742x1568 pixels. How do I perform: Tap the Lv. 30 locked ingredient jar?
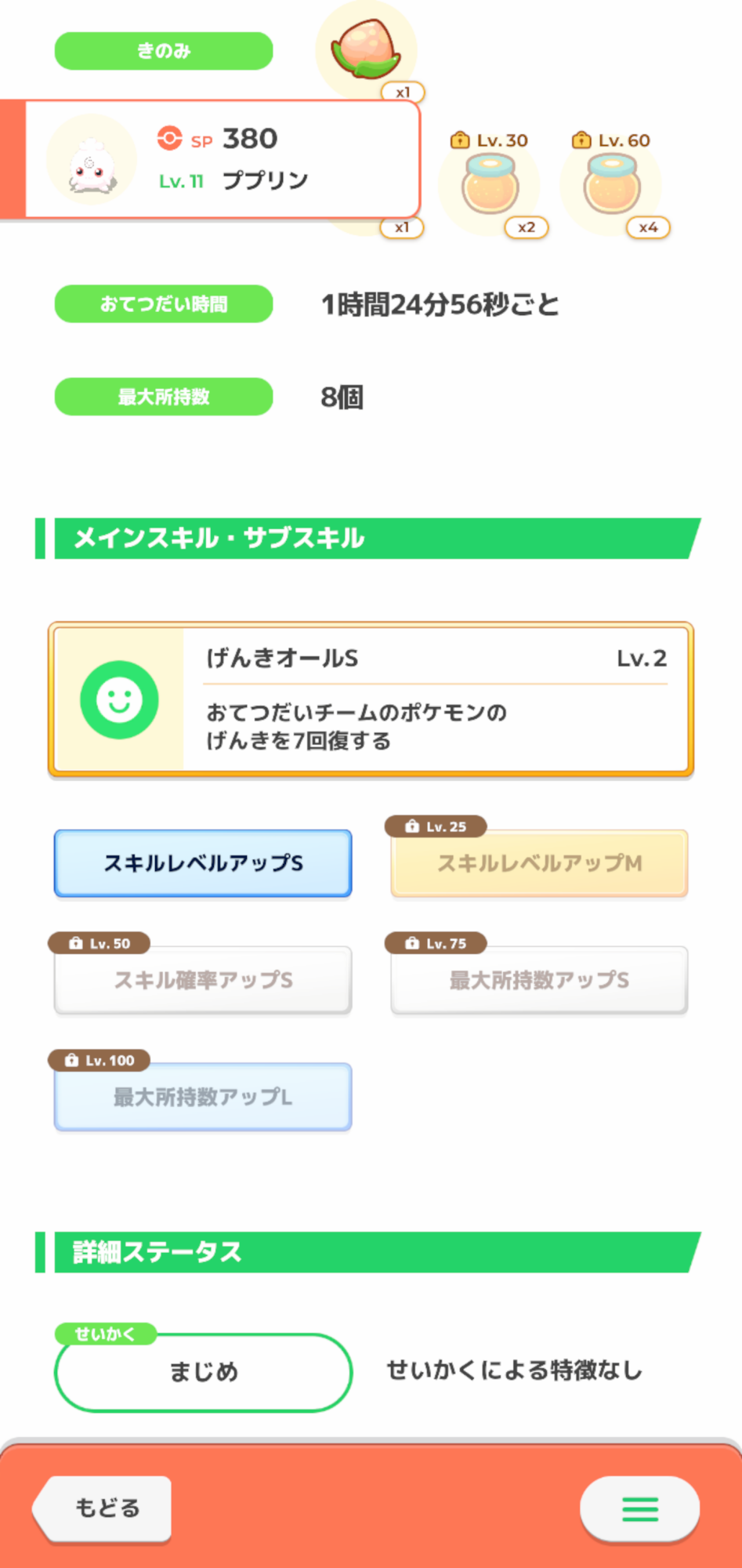coord(490,185)
